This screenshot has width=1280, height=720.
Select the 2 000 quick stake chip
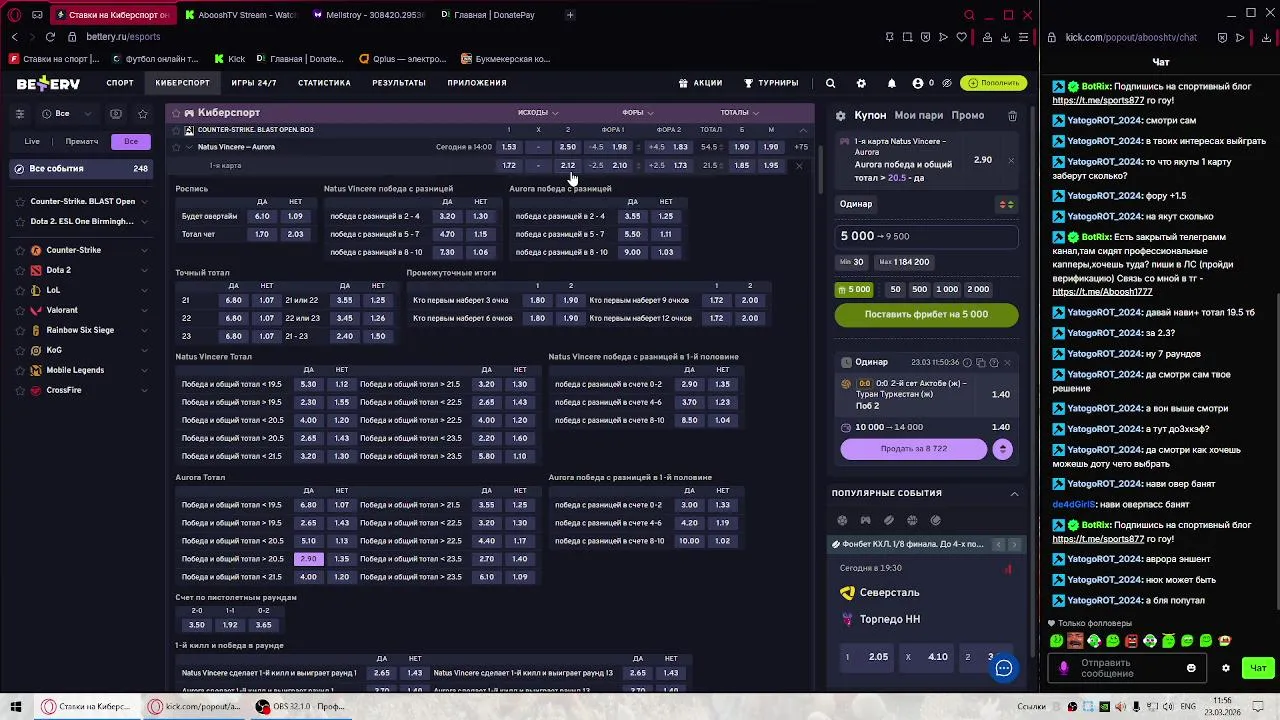[978, 289]
